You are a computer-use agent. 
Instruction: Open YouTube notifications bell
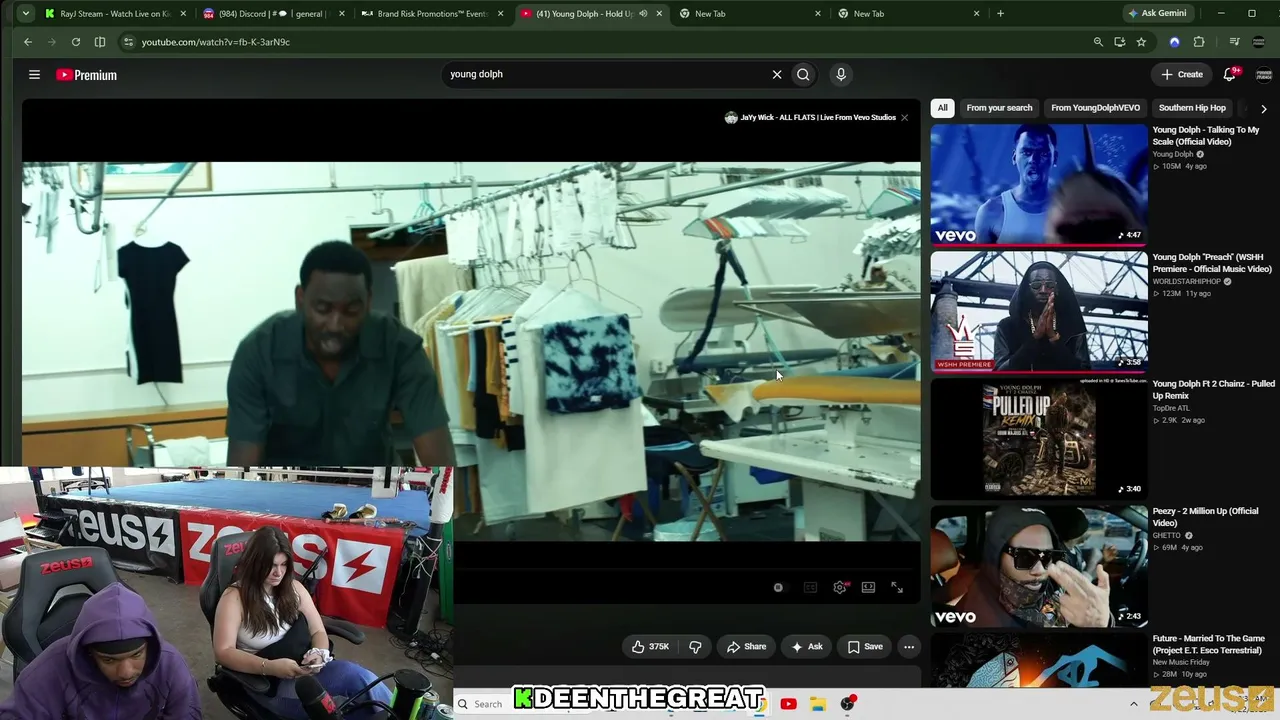tap(1230, 74)
